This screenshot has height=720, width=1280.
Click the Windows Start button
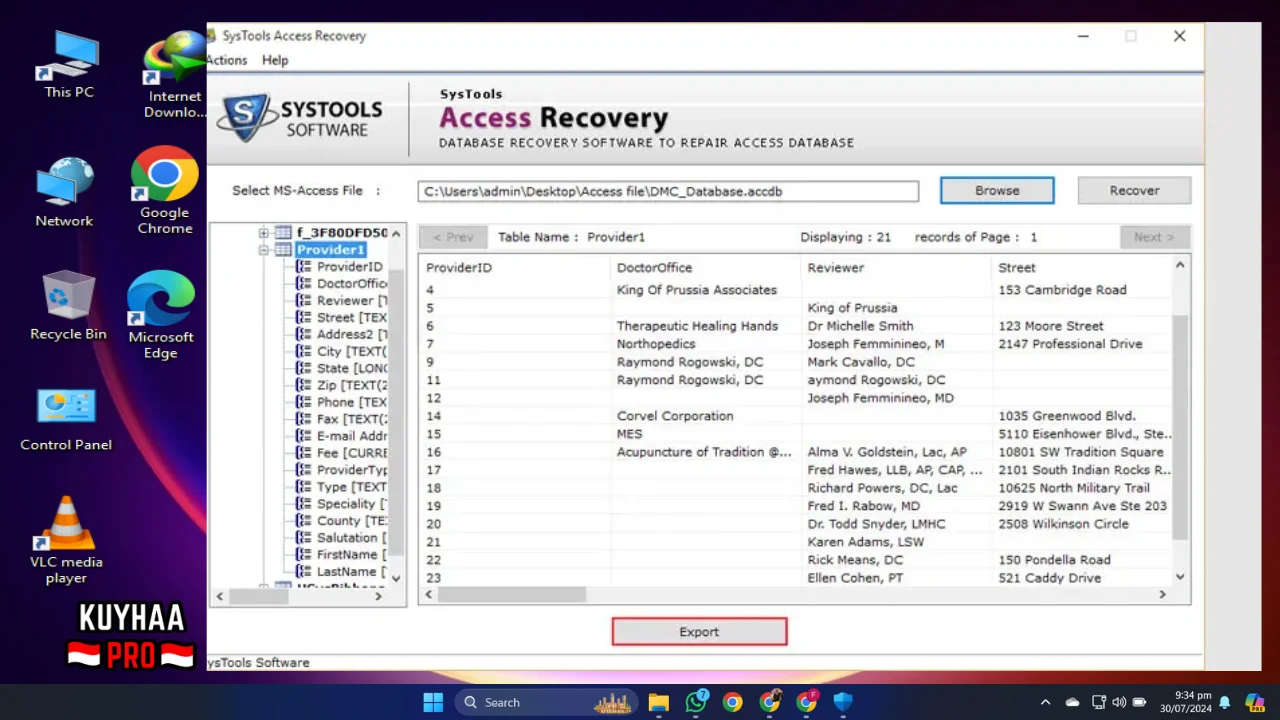[433, 702]
